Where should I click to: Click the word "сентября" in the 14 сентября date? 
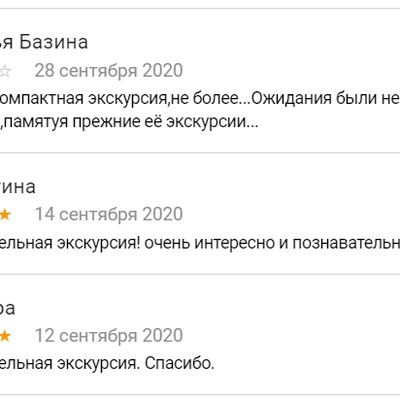[99, 215]
